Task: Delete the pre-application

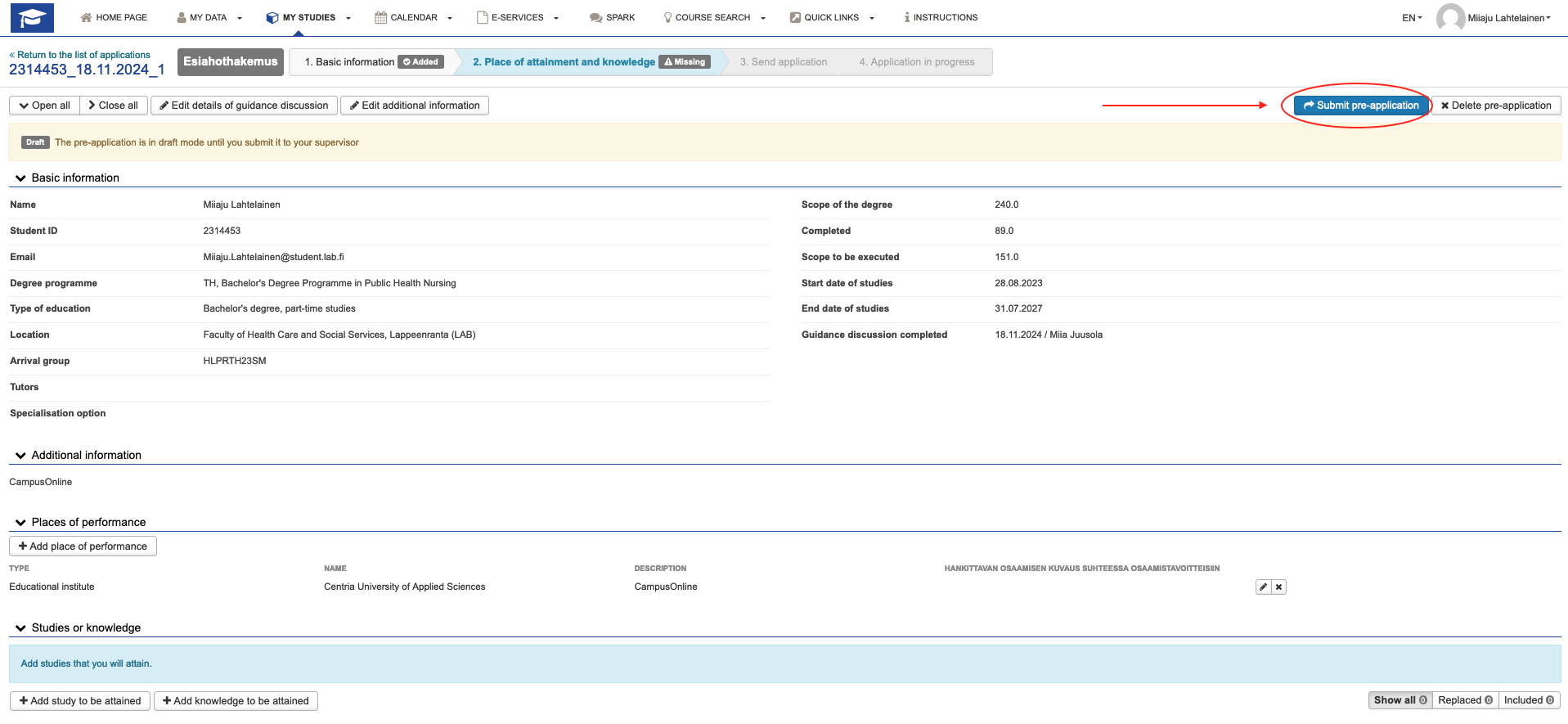Action: pyautogui.click(x=1496, y=106)
